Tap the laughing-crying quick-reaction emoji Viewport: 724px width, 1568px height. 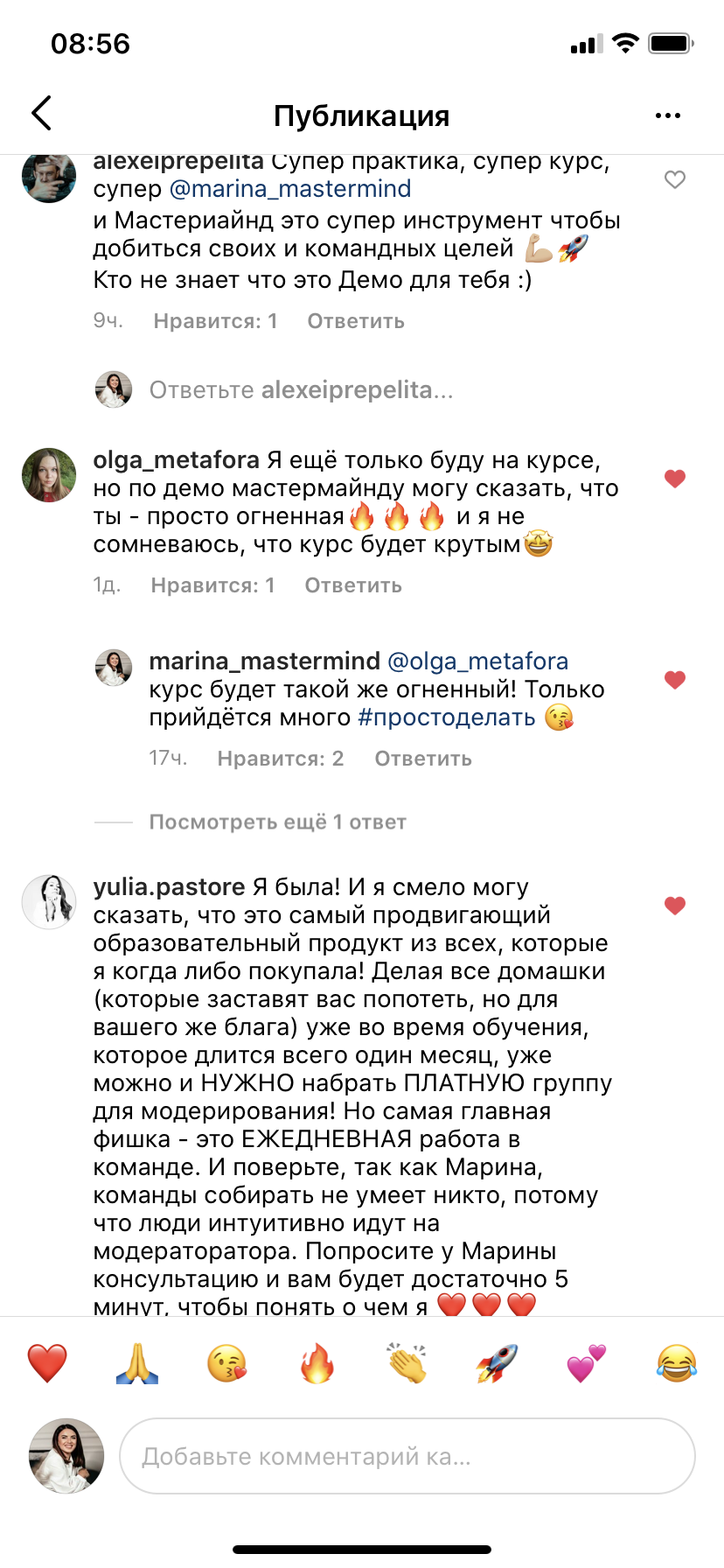676,1363
